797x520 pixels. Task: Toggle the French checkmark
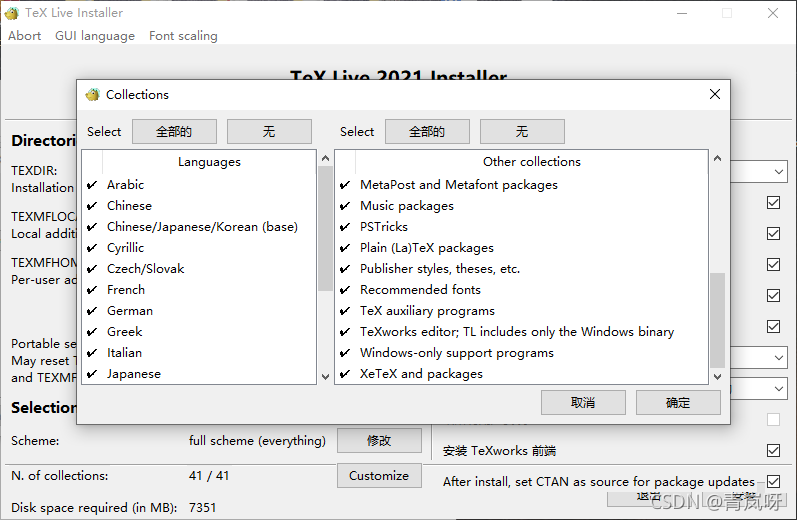[92, 290]
